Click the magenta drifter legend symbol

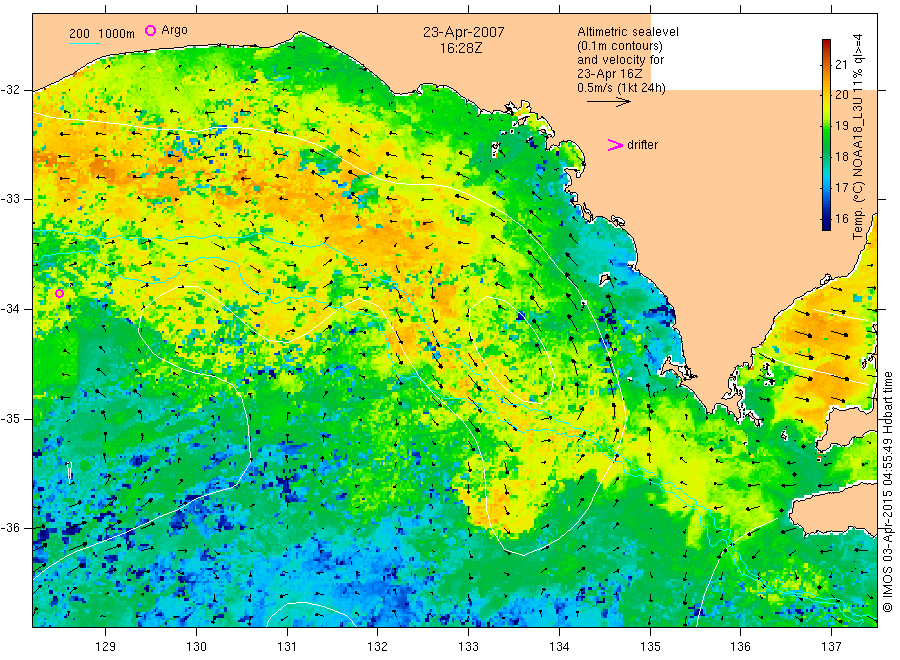615,145
